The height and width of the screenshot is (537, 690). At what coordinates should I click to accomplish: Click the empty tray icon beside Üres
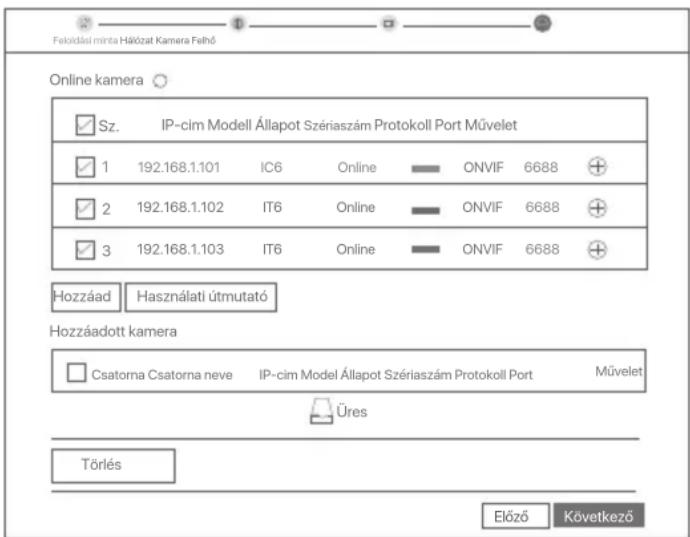pyautogui.click(x=321, y=411)
